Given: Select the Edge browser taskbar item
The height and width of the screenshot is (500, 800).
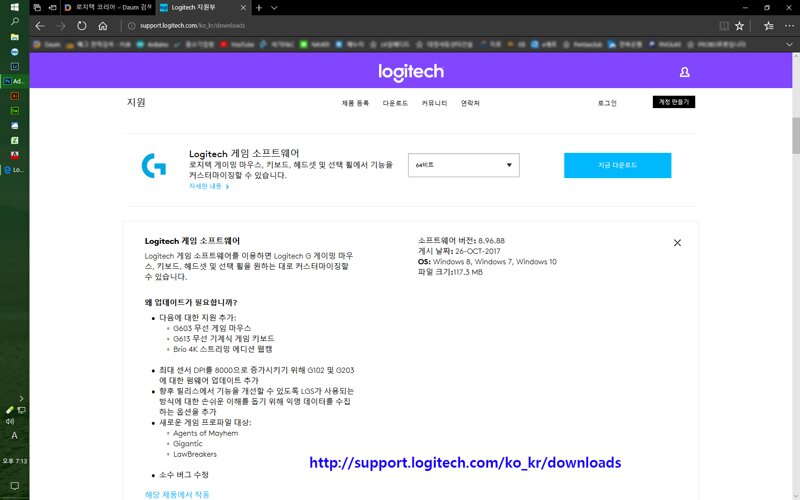Looking at the screenshot, I should (15, 170).
